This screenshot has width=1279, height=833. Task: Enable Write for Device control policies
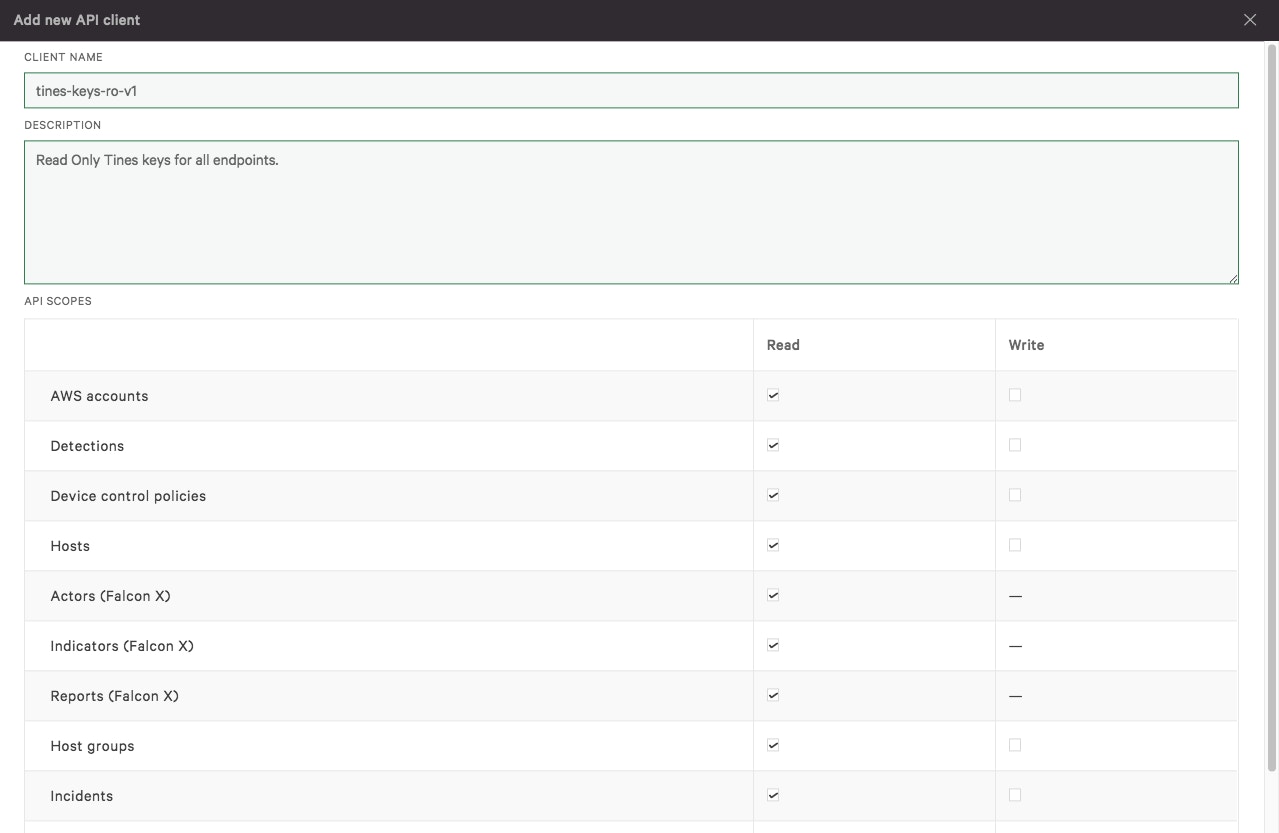point(1015,495)
